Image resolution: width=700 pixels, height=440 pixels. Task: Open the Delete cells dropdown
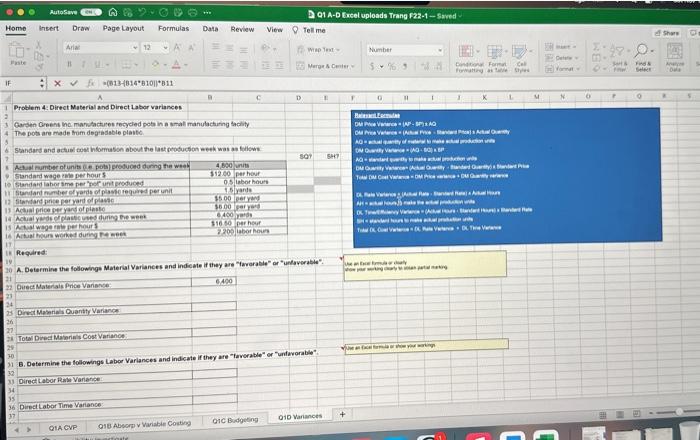[x=561, y=58]
